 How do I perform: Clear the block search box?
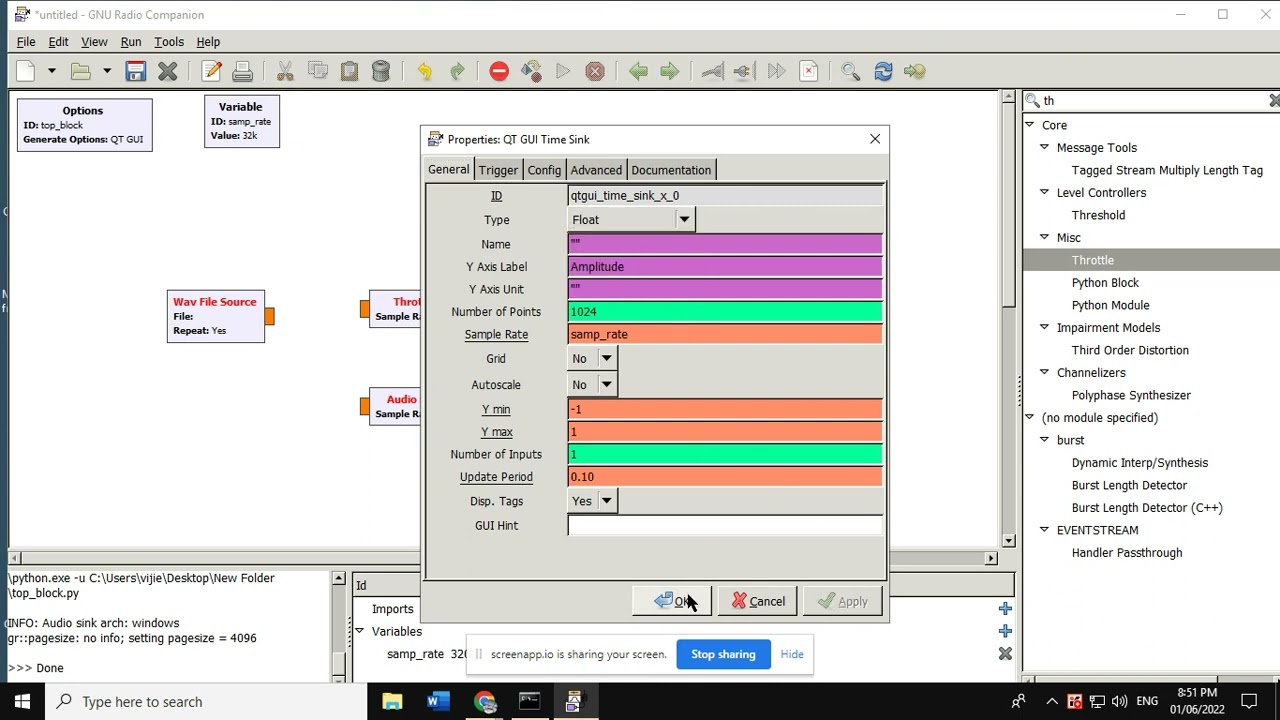click(x=1273, y=101)
